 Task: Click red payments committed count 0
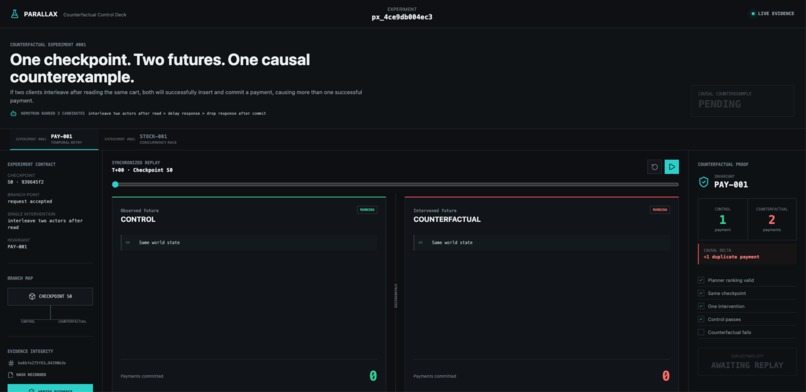pos(666,376)
